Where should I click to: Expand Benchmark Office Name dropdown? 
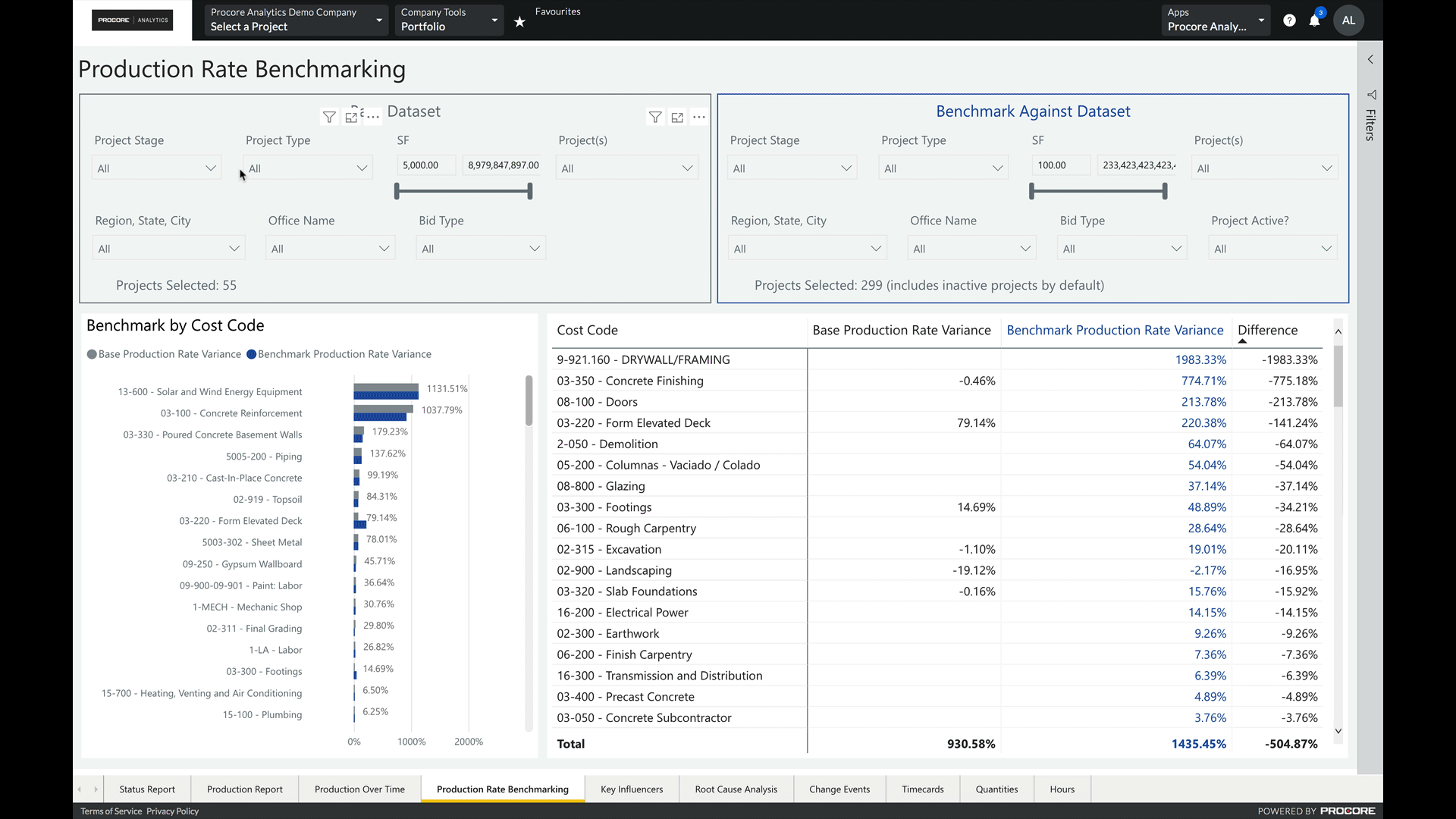tap(972, 249)
